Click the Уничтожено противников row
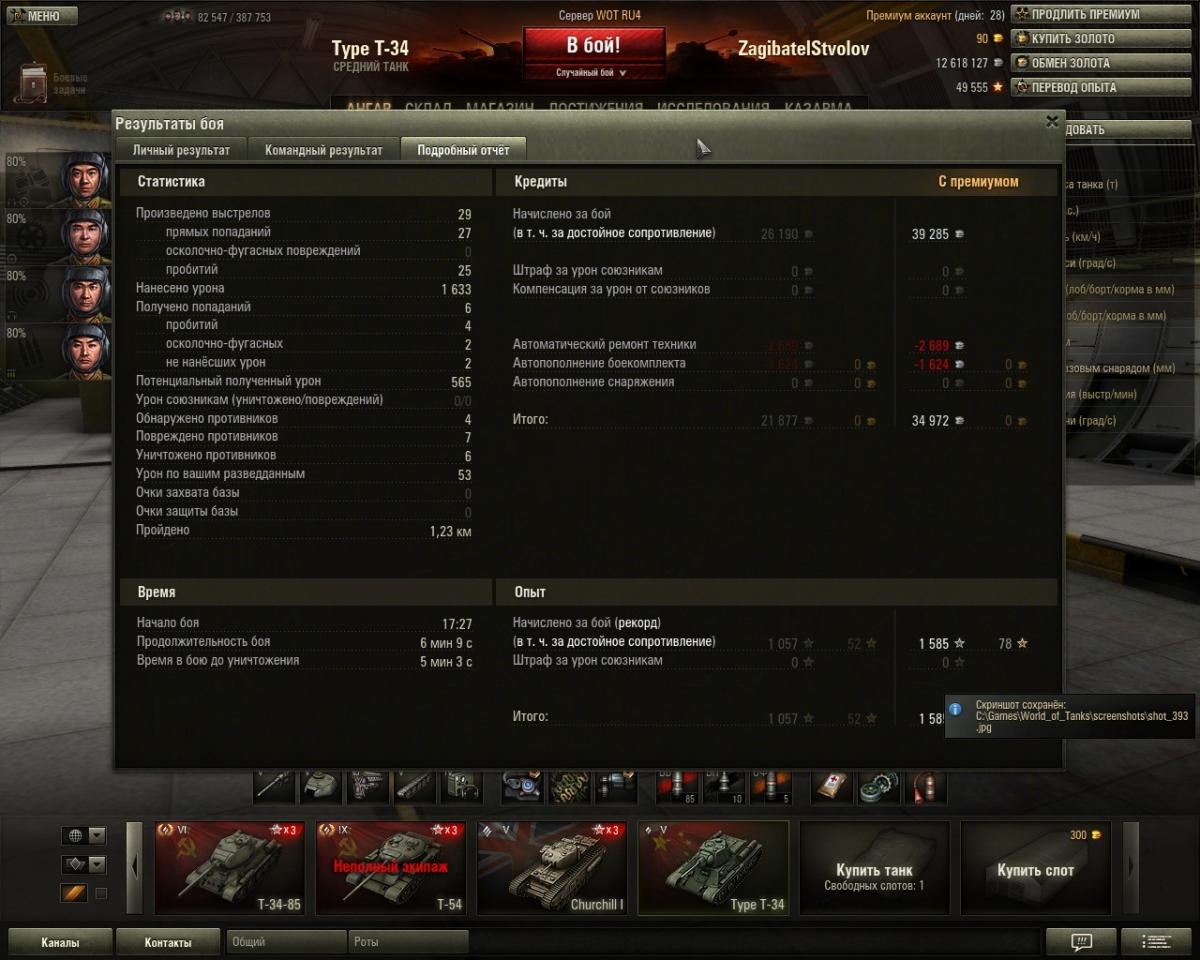The image size is (1200, 960). pyautogui.click(x=303, y=455)
